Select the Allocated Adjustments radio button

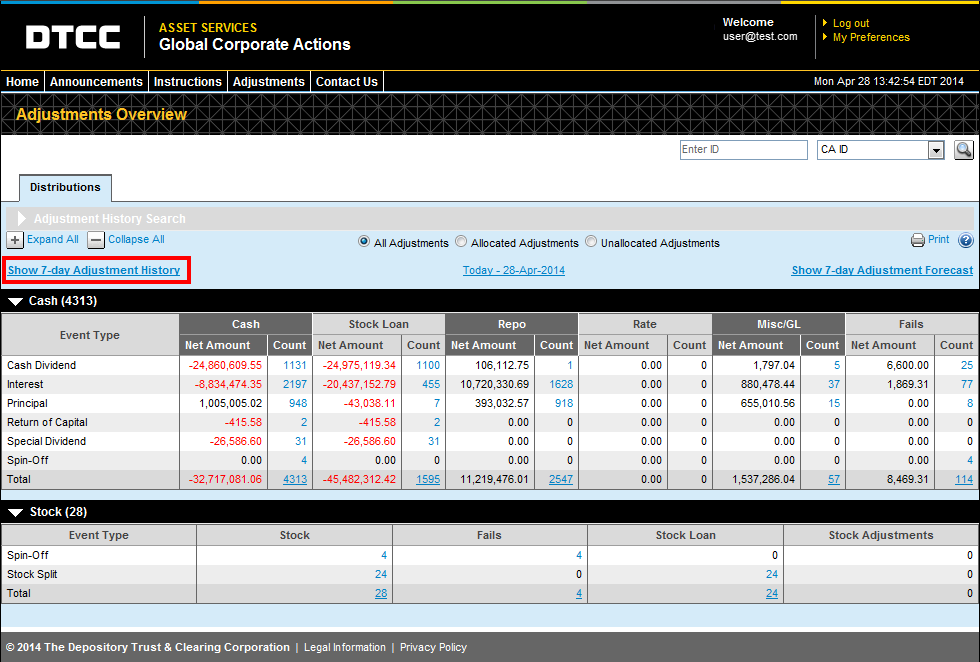(461, 241)
